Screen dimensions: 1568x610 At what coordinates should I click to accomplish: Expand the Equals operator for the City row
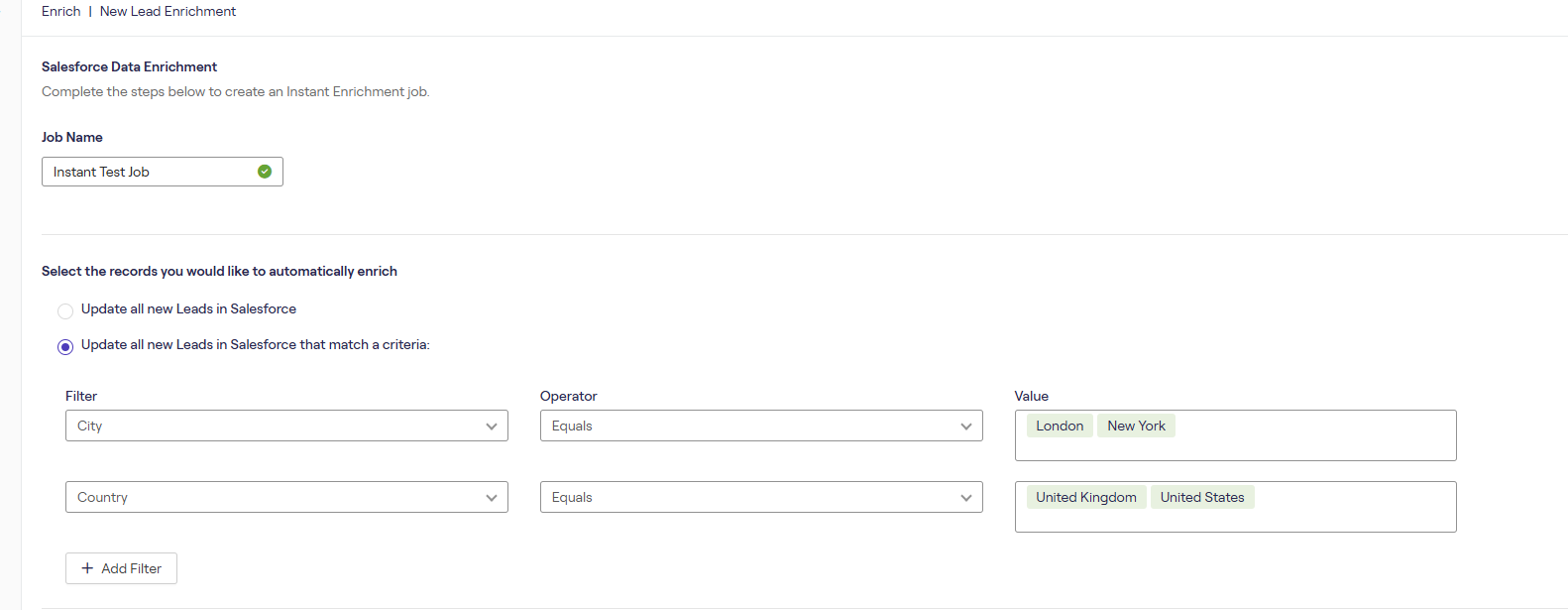coord(760,426)
